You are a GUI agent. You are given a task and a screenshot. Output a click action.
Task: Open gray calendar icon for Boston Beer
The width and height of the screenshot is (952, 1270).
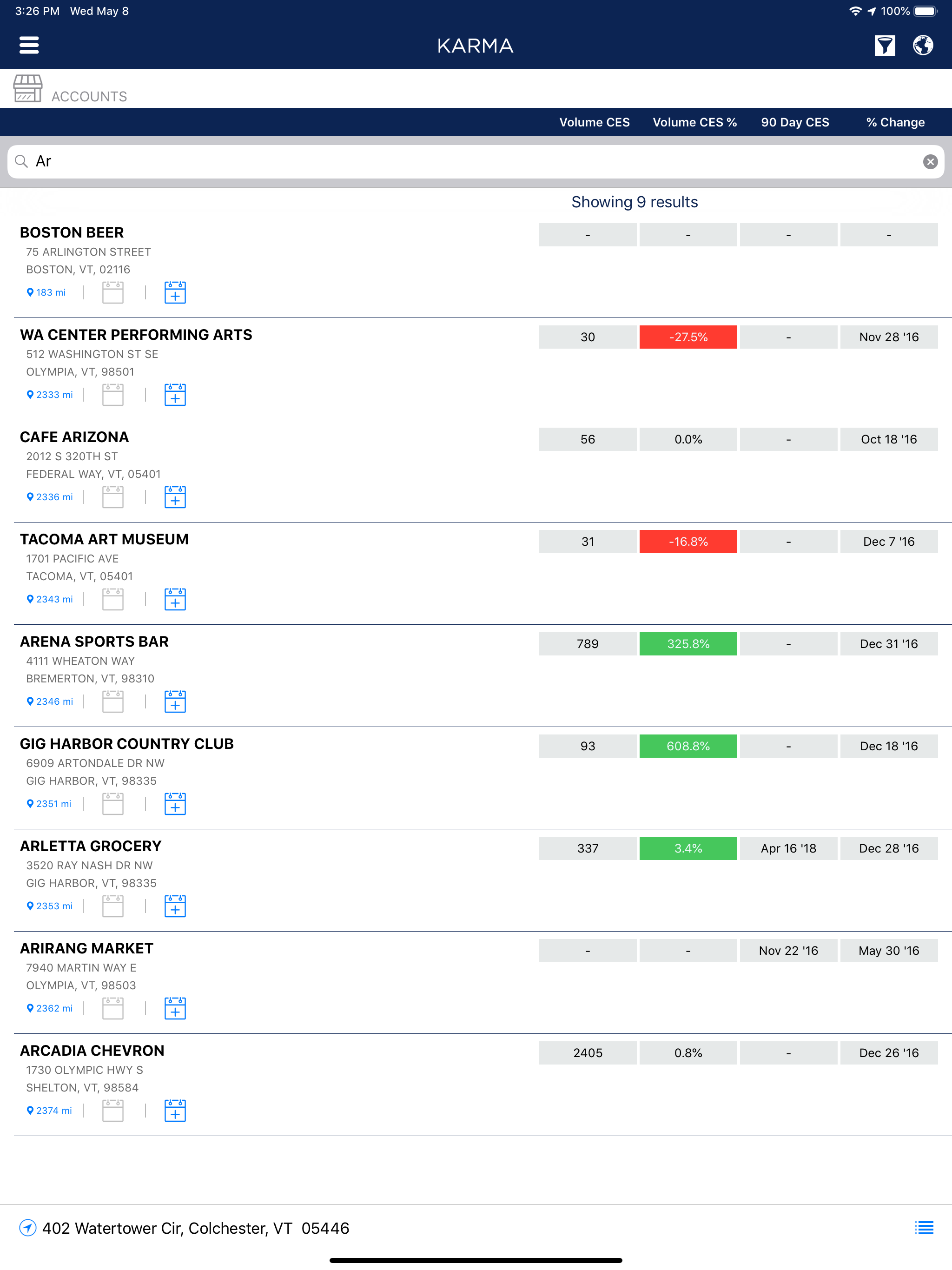pyautogui.click(x=112, y=292)
